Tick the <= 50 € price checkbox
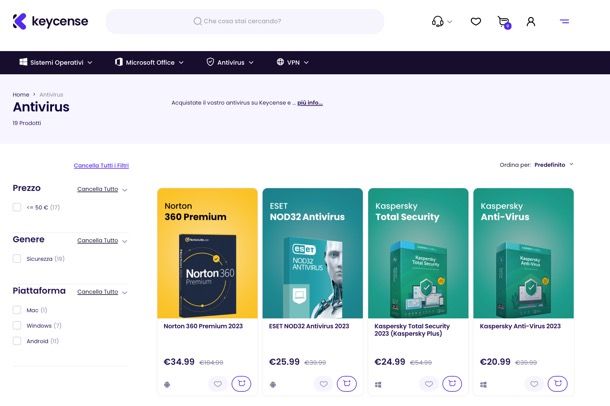The image size is (610, 406). [x=17, y=207]
